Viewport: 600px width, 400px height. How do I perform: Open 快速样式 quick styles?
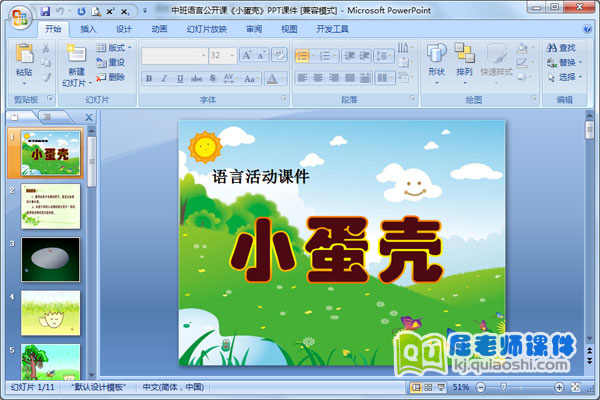496,64
